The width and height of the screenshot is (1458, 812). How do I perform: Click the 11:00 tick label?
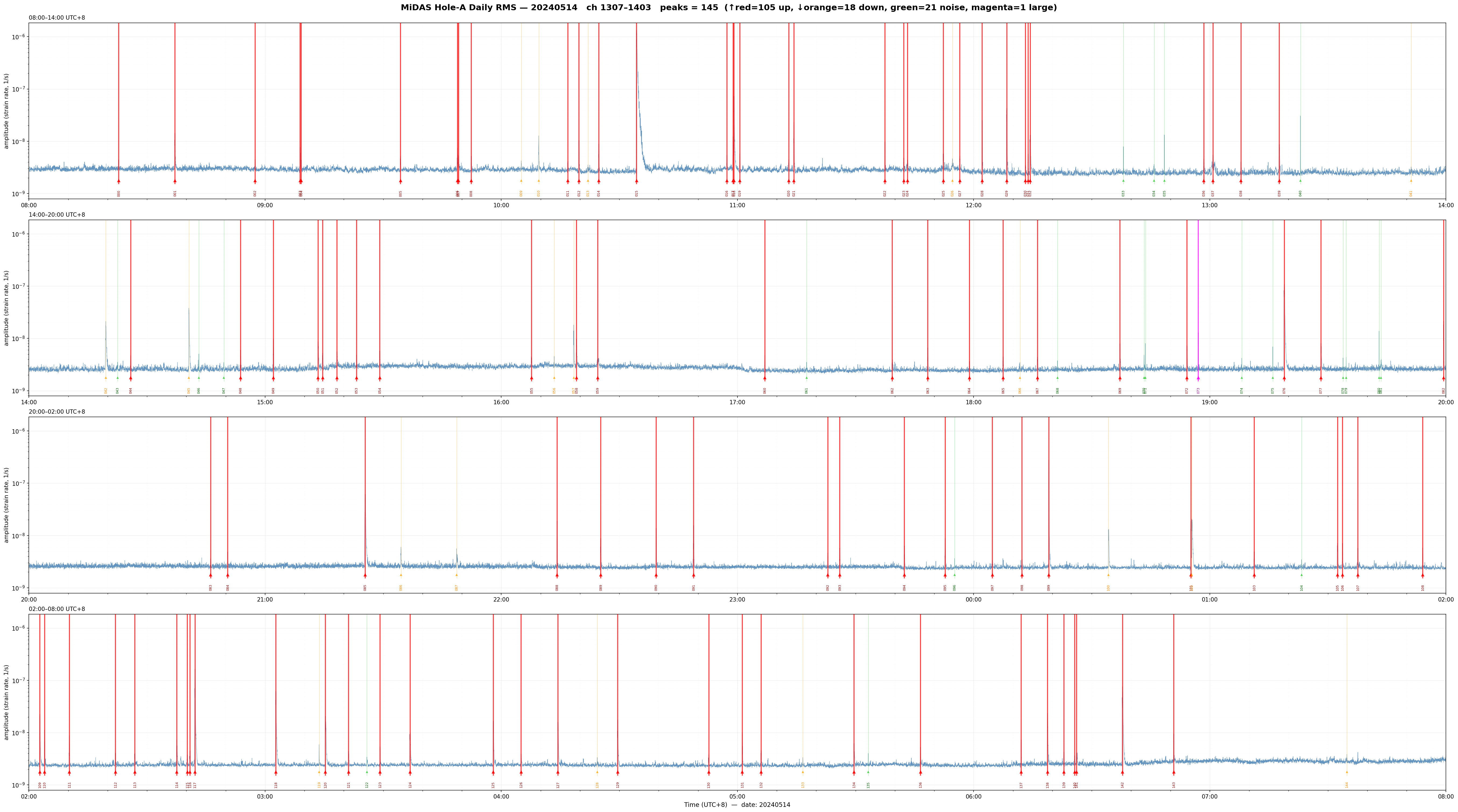click(737, 205)
